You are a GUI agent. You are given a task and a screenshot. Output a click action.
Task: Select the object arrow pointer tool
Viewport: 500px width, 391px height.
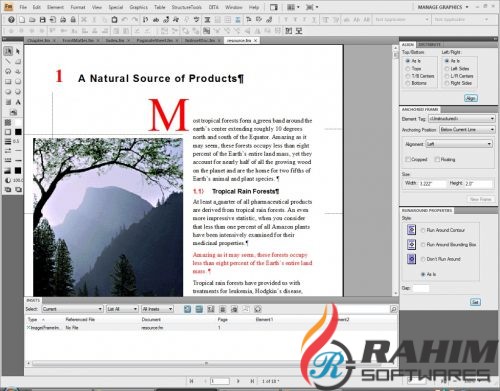point(18,51)
